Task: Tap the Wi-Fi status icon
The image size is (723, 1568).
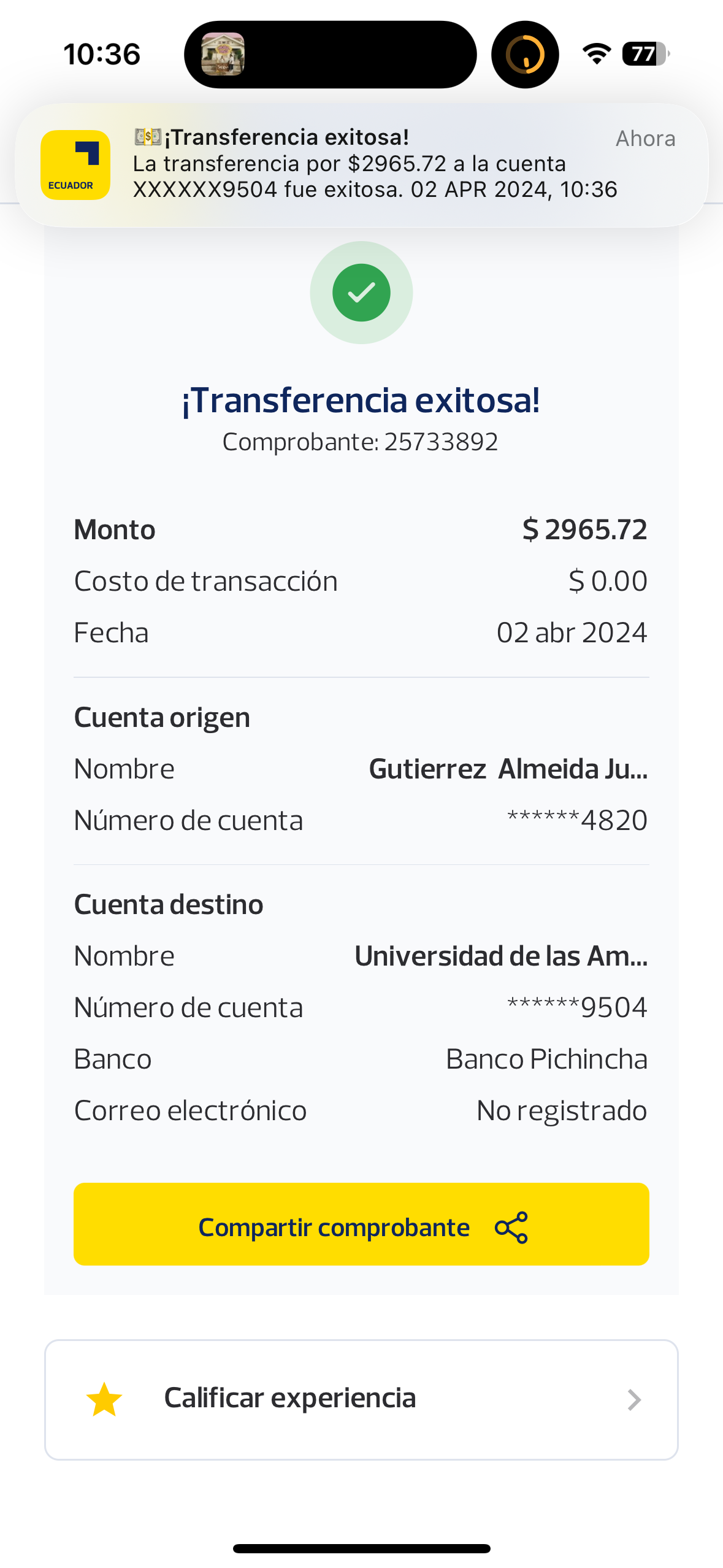Action: coord(597,54)
